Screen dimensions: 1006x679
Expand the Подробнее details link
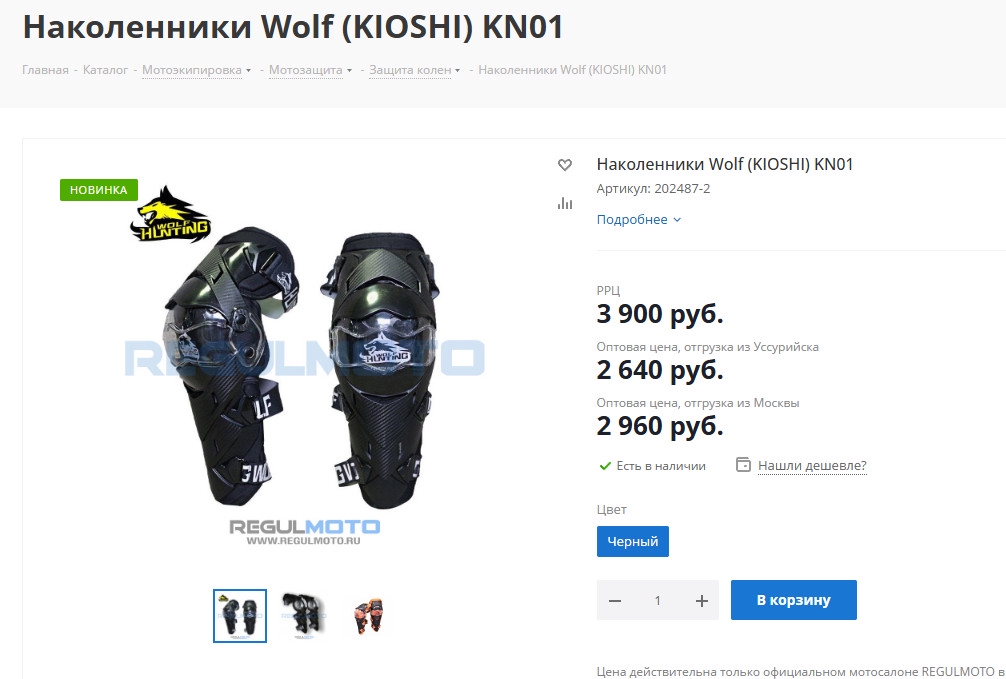(x=639, y=219)
